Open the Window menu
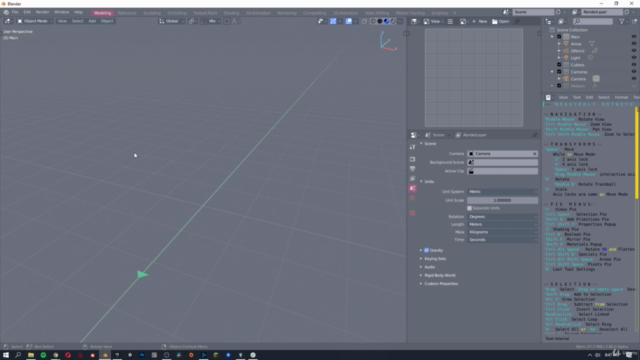 62,12
